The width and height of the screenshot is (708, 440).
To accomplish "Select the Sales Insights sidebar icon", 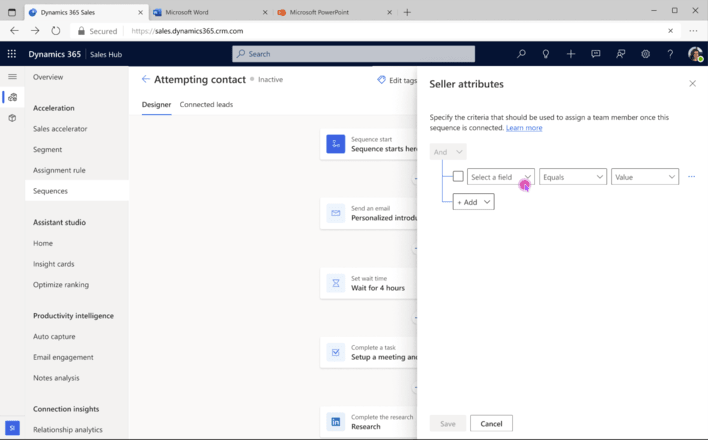I will [x=13, y=97].
